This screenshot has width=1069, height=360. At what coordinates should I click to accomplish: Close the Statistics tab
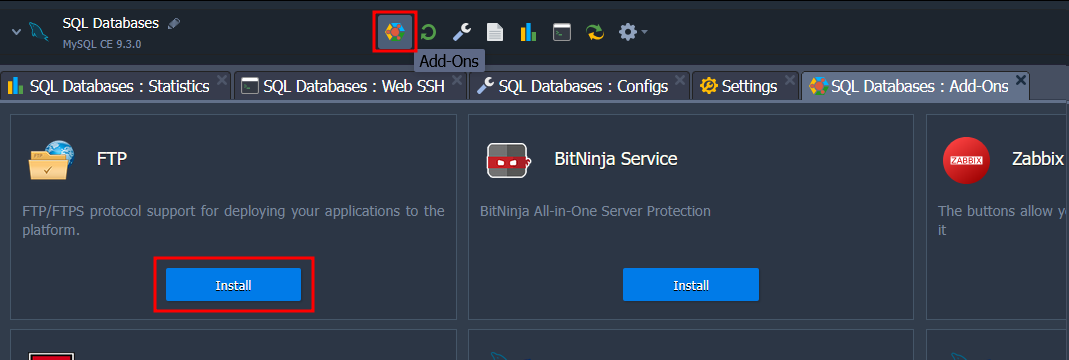(x=222, y=80)
